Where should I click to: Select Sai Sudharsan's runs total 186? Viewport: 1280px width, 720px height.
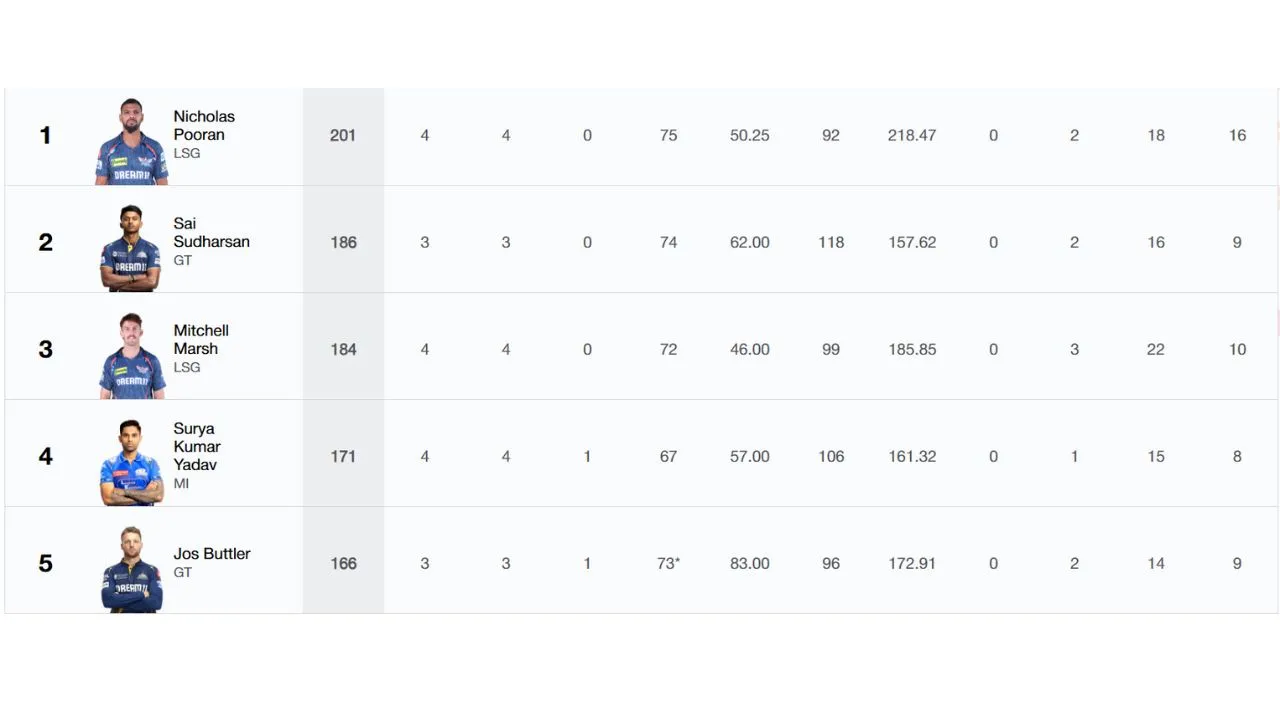[343, 242]
